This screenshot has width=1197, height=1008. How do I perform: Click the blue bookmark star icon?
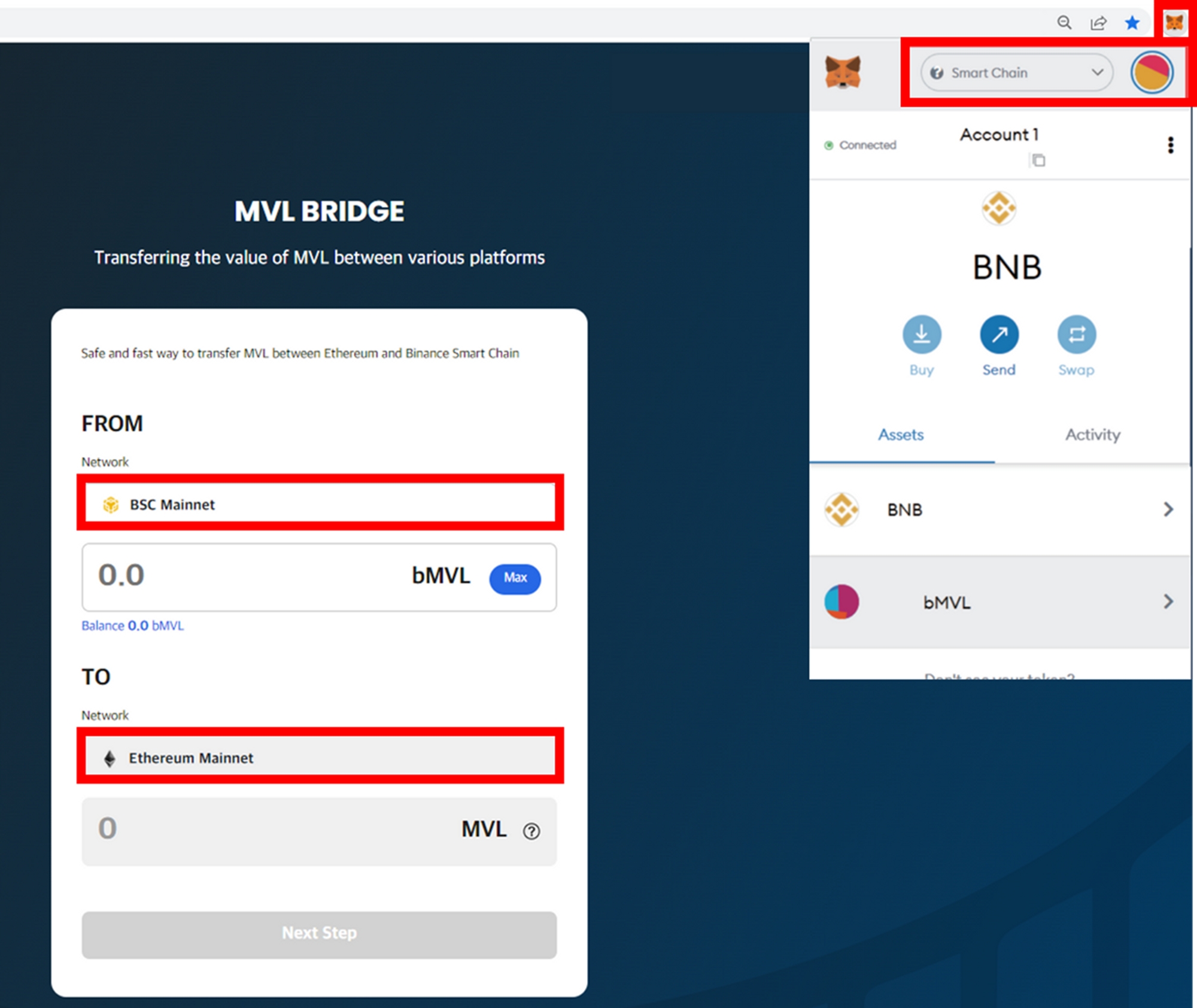pos(1132,23)
